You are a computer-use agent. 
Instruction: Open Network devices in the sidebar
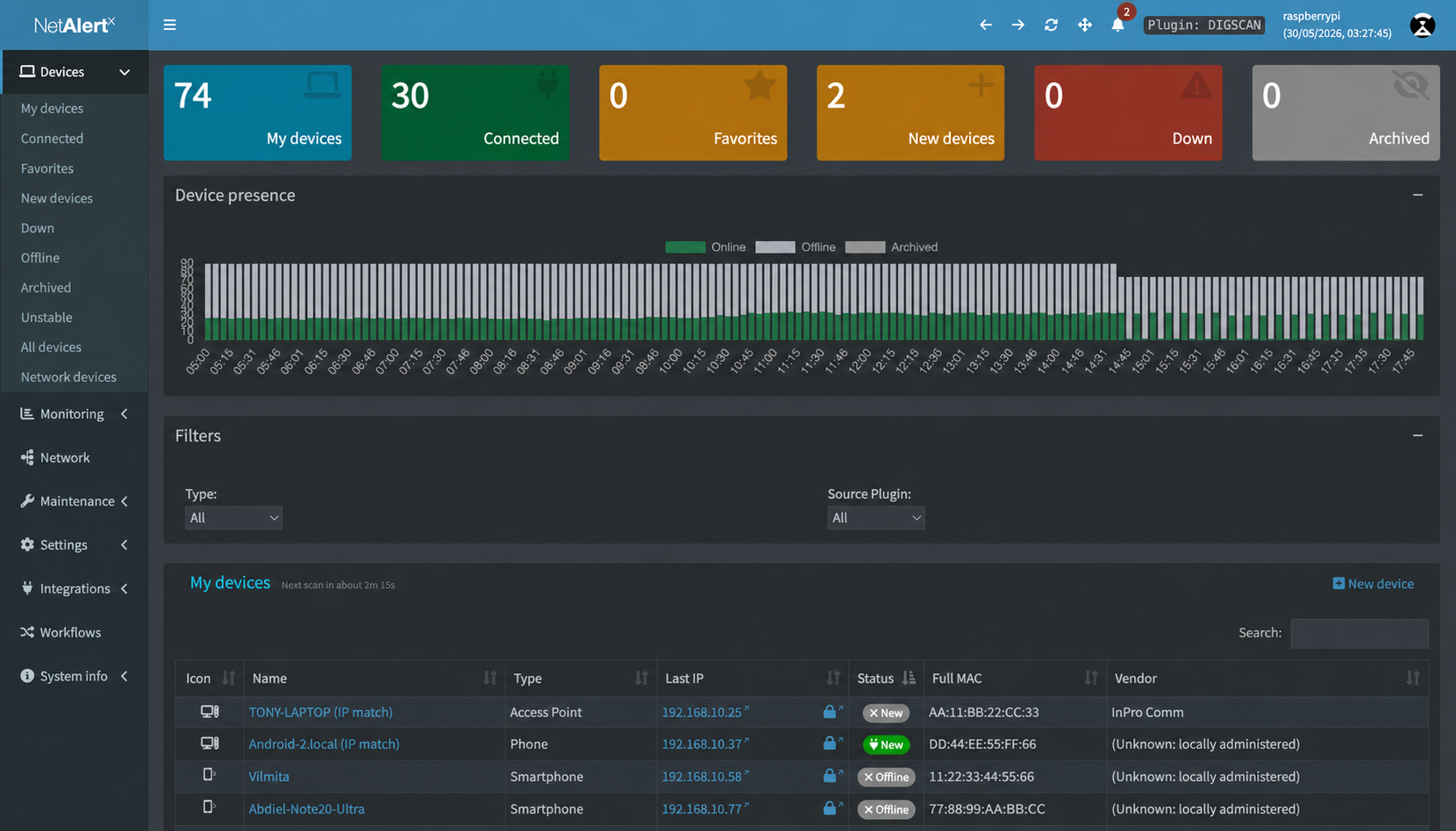pos(68,377)
